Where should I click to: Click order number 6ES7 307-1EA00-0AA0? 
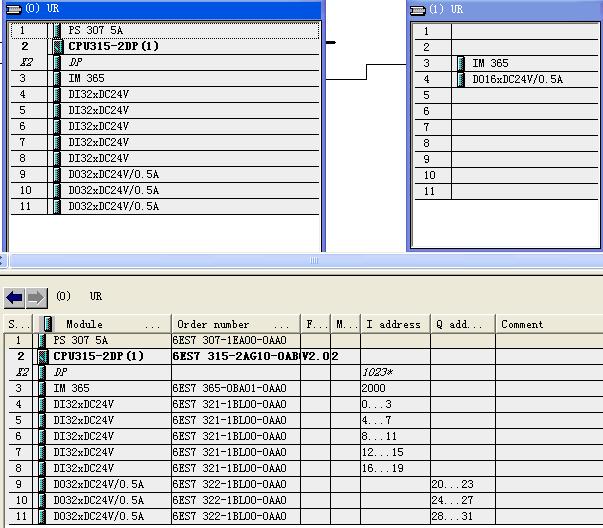pyautogui.click(x=230, y=340)
